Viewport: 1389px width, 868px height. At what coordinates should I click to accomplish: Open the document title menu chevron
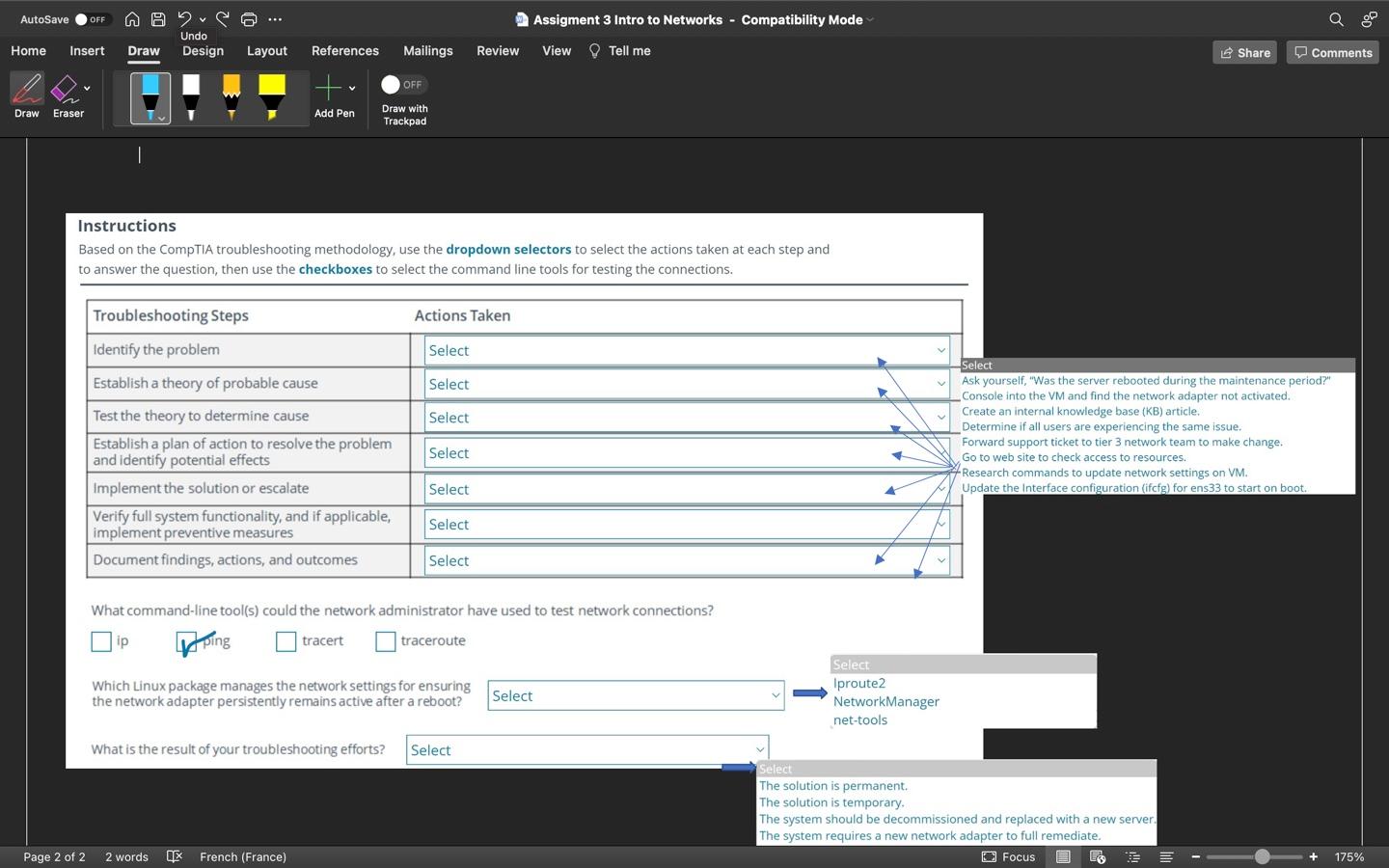(870, 20)
